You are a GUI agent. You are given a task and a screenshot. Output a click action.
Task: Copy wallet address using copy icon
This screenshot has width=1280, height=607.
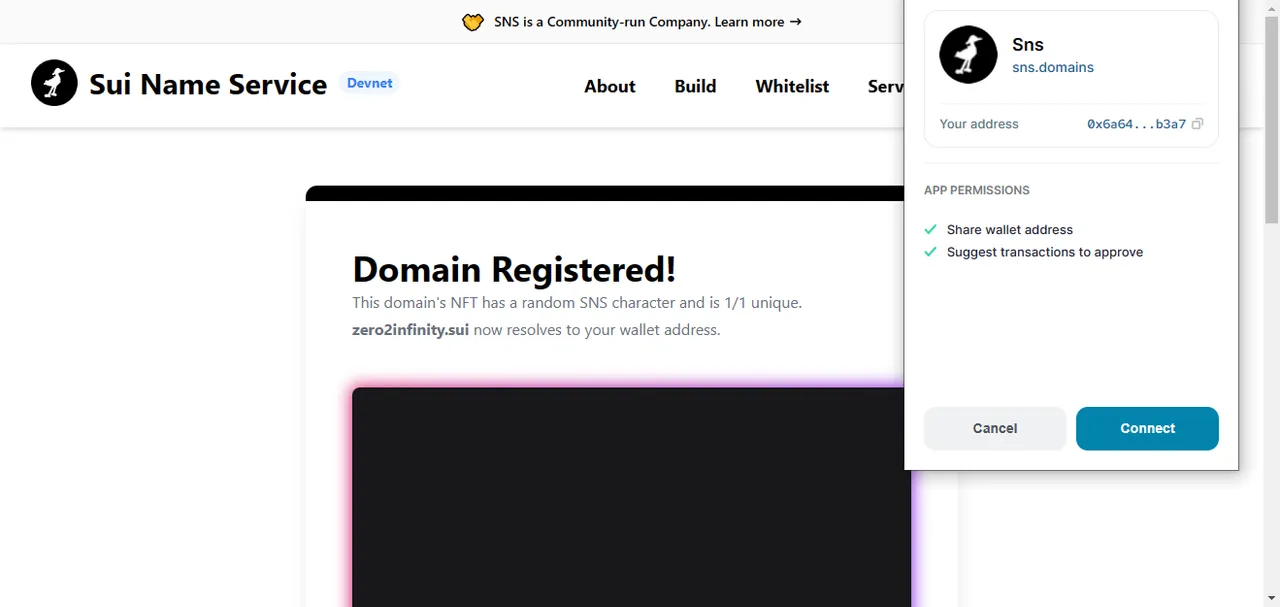[x=1197, y=124]
